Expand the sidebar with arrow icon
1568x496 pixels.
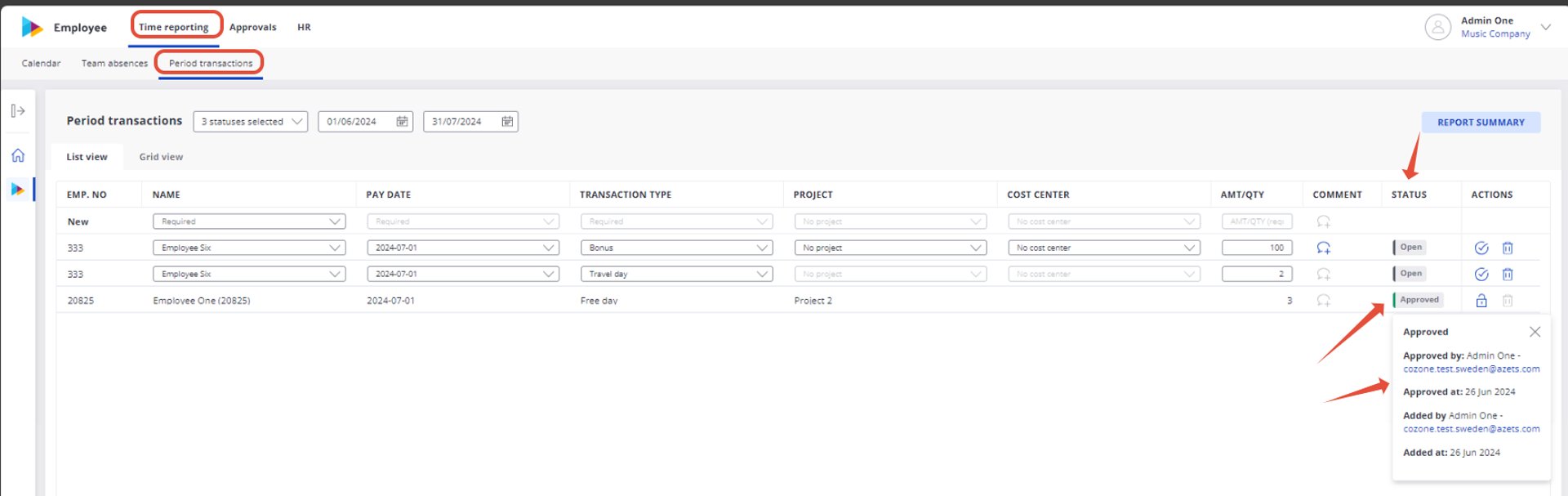tap(18, 111)
